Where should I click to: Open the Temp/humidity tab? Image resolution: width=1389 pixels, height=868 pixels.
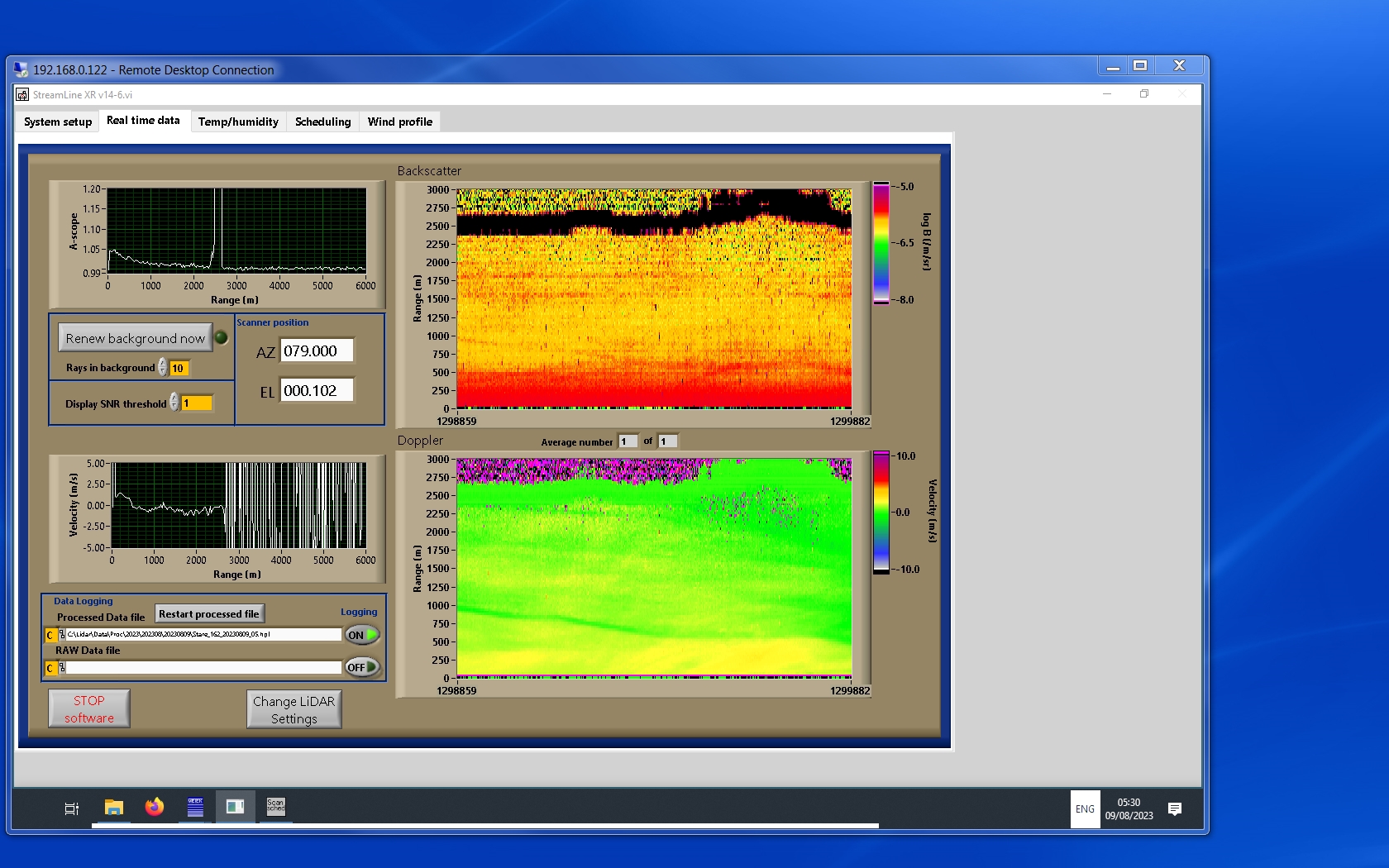pyautogui.click(x=238, y=122)
